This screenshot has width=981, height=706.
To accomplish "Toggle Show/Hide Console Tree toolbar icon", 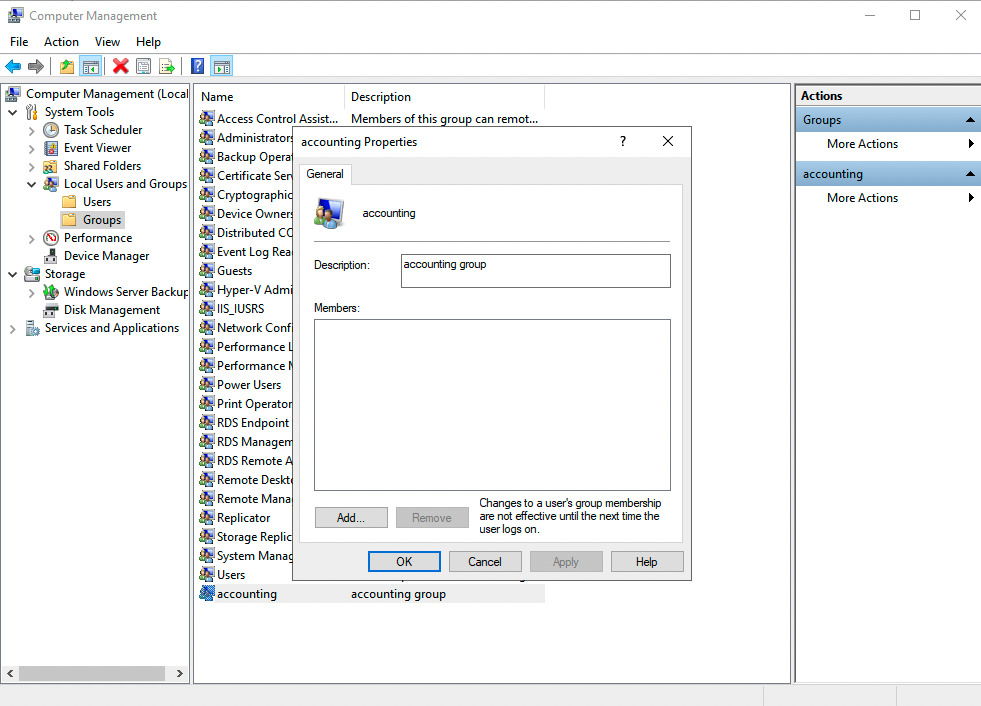I will 90,67.
